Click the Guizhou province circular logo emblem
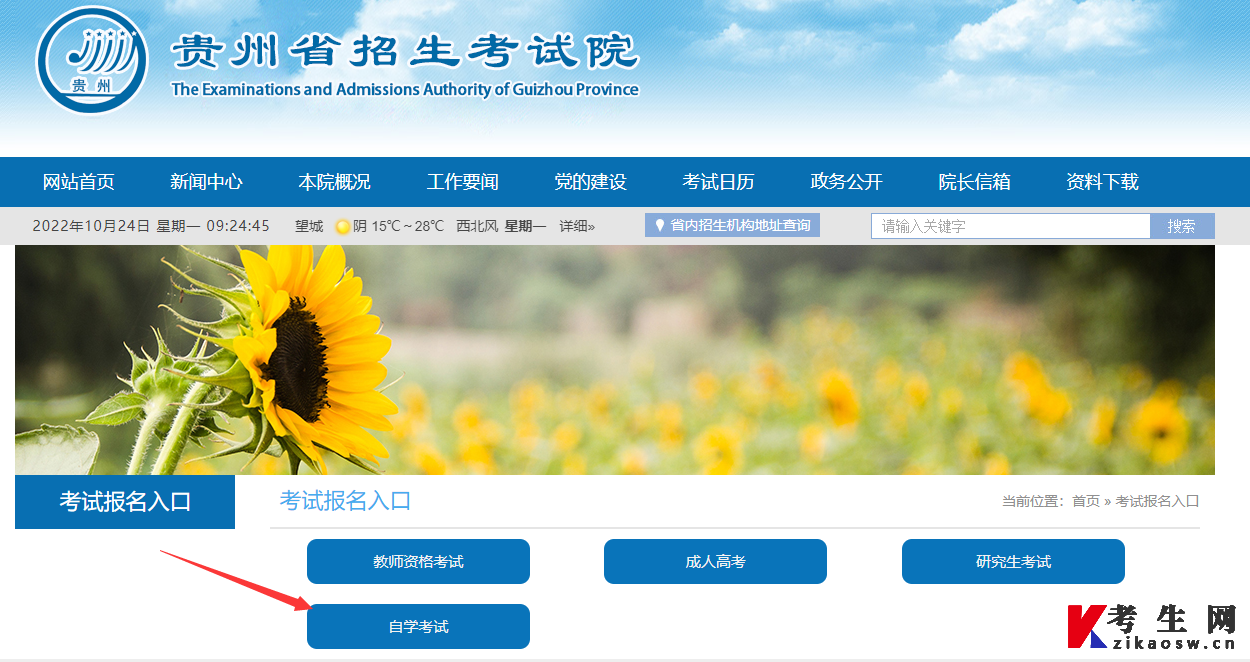Viewport: 1250px width, 662px height. [x=90, y=60]
